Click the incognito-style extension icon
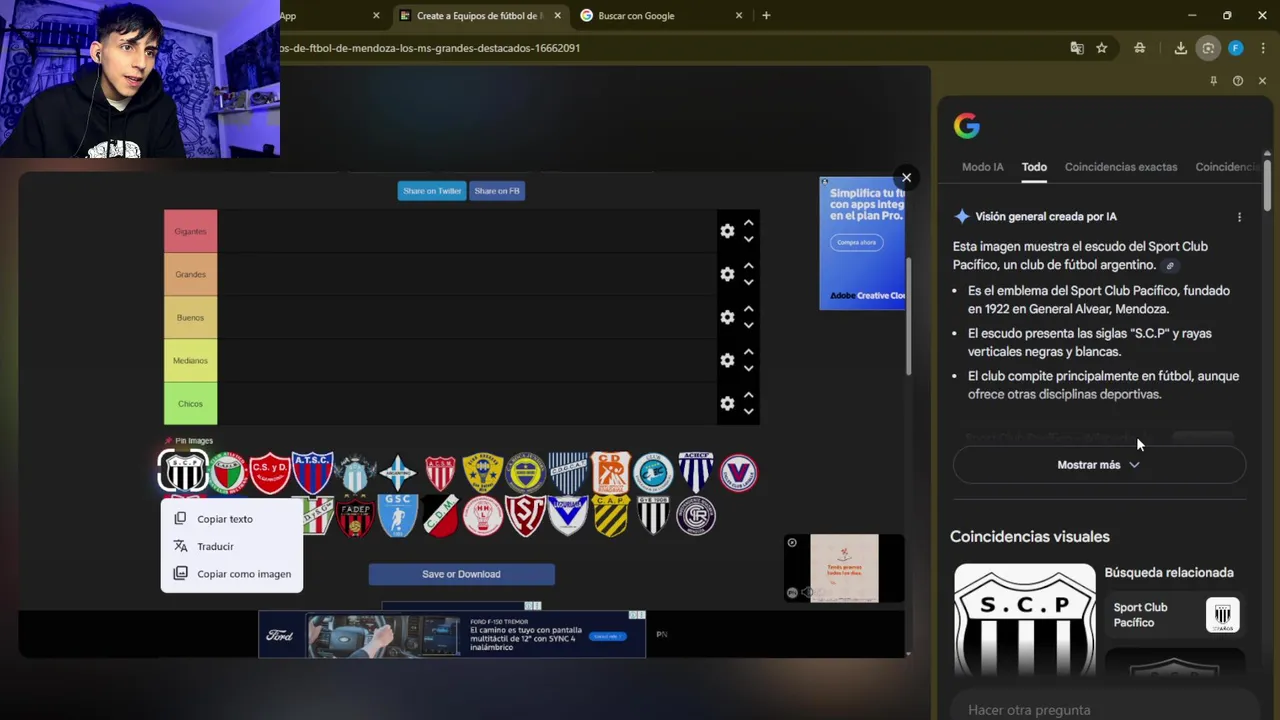 (1139, 48)
